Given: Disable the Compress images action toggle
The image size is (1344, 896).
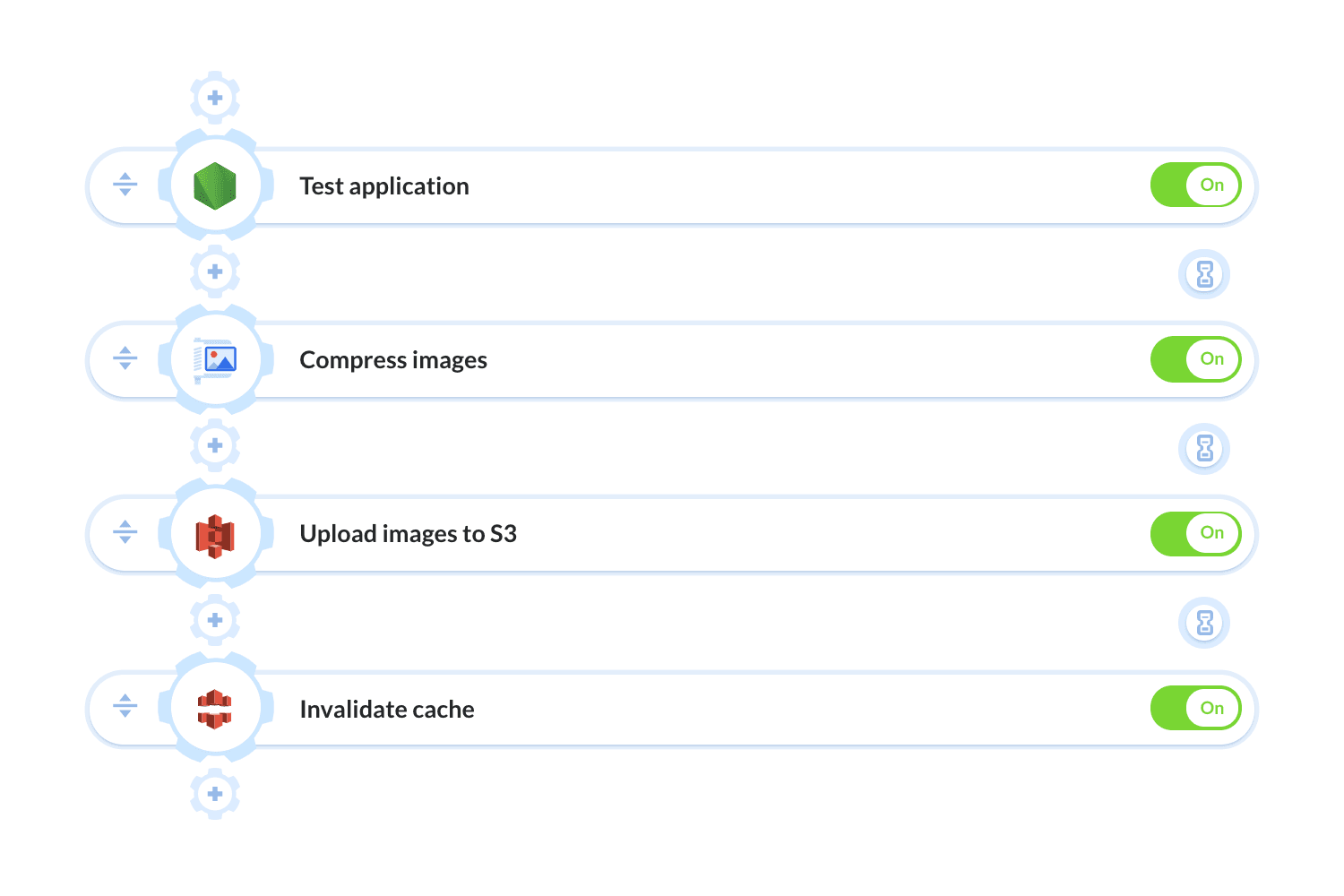Looking at the screenshot, I should pos(1195,359).
